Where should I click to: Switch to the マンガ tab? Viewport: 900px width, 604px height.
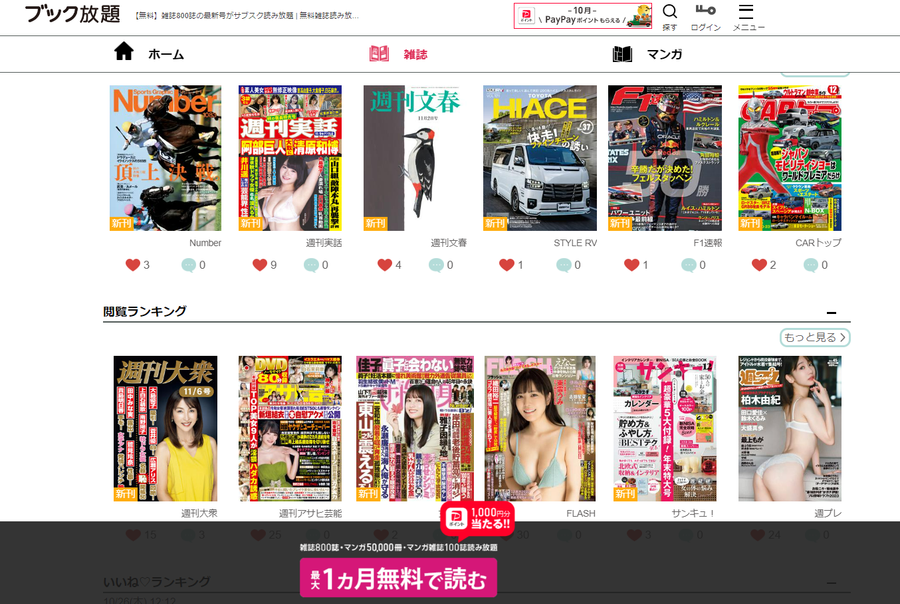click(664, 54)
